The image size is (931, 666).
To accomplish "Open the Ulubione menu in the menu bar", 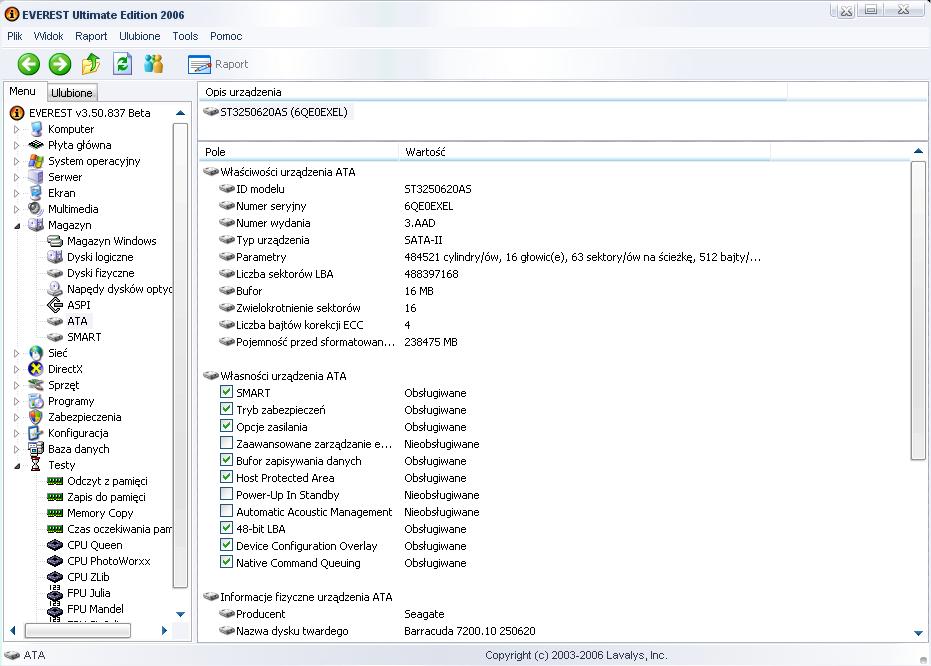I will click(x=140, y=36).
